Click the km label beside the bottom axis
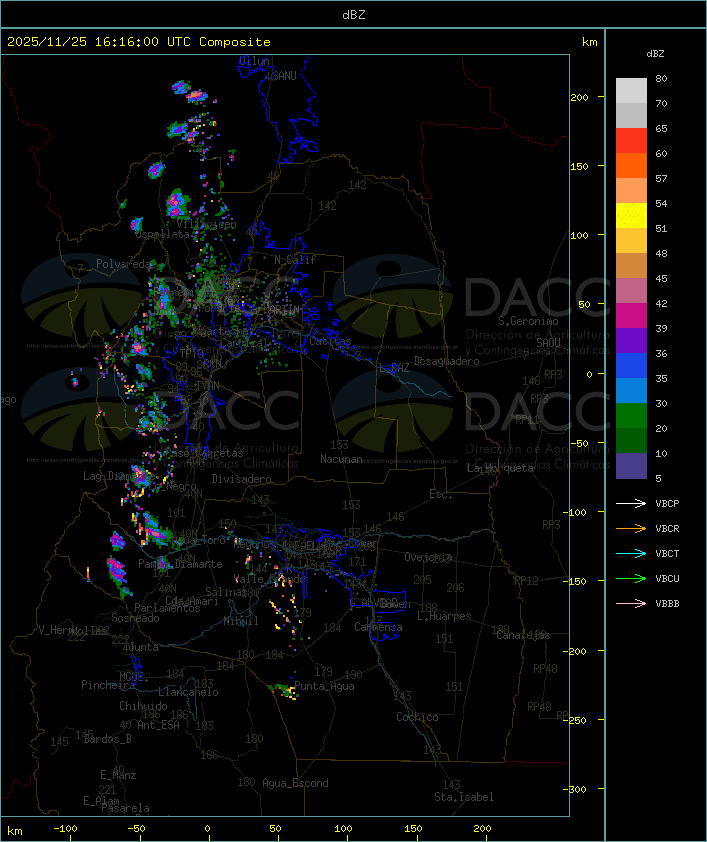Screen dimensions: 707x842 (14, 831)
